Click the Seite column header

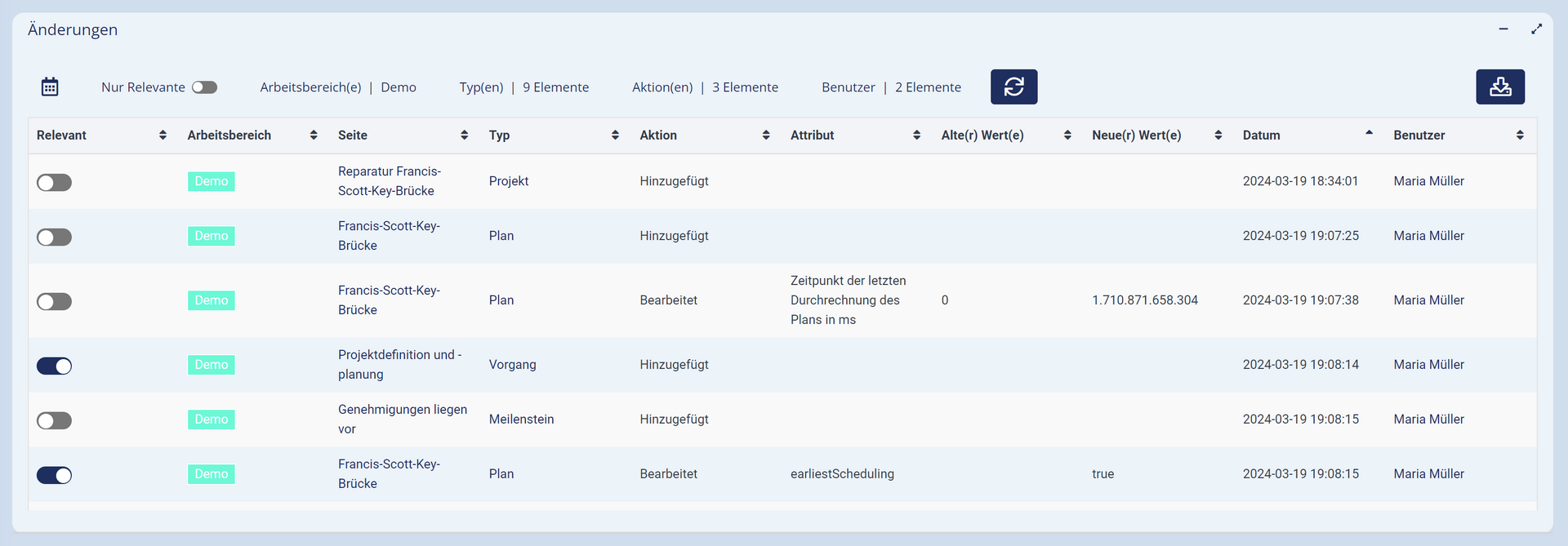353,135
